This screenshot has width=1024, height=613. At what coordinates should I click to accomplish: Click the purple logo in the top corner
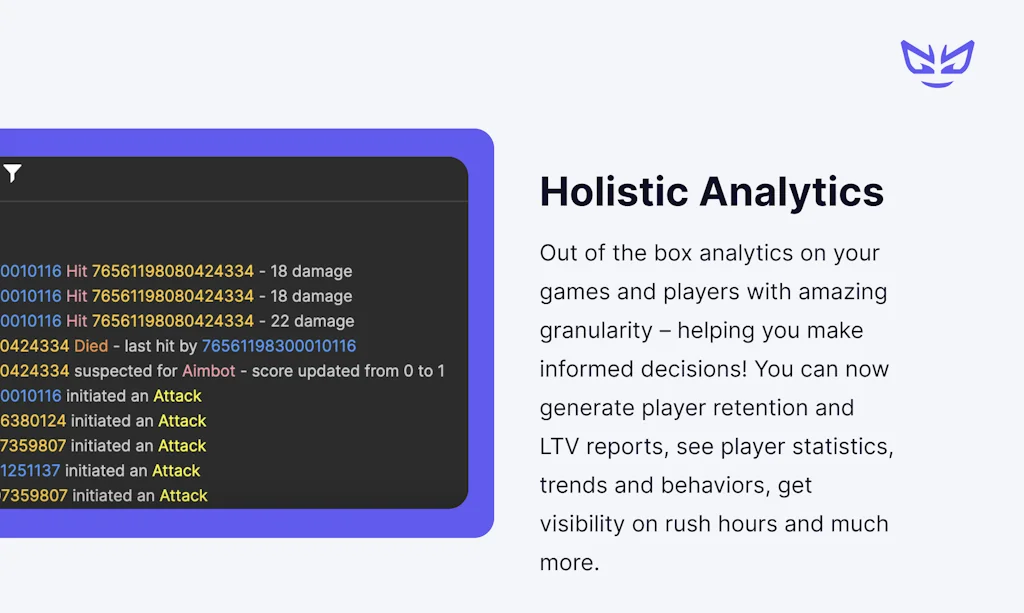[937, 63]
